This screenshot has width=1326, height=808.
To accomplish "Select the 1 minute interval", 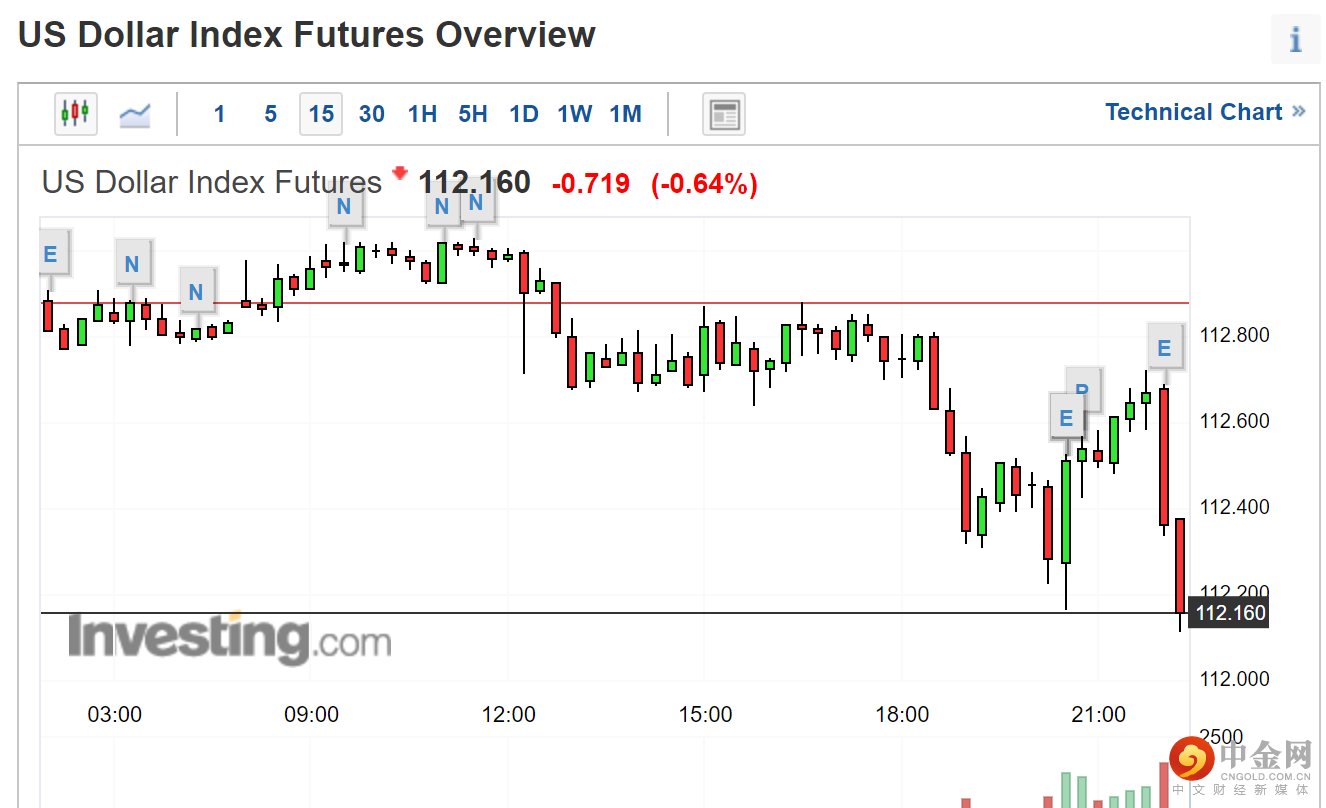I will click(220, 114).
